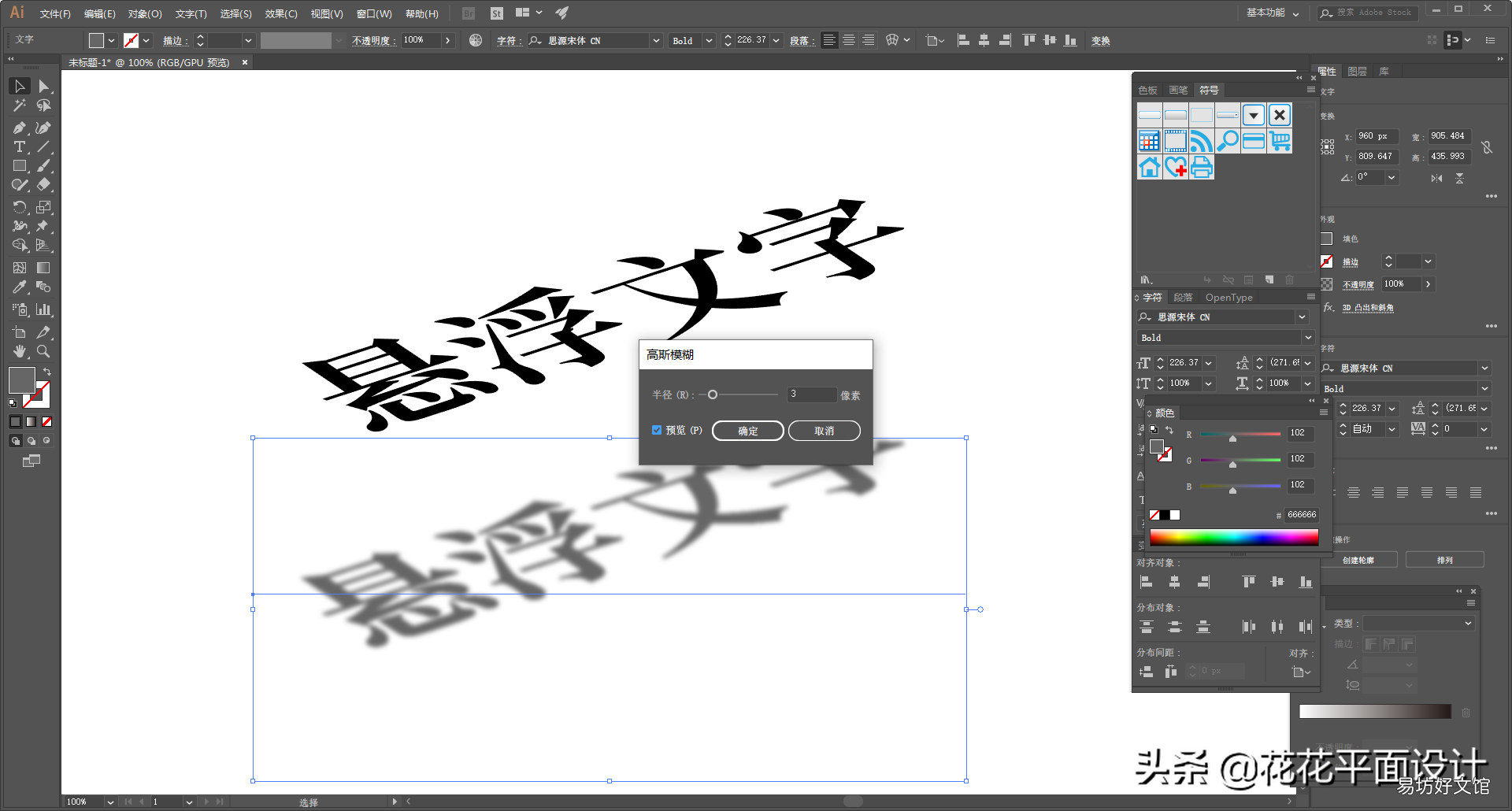Expand the opacity slider arrow in control bar

point(448,41)
